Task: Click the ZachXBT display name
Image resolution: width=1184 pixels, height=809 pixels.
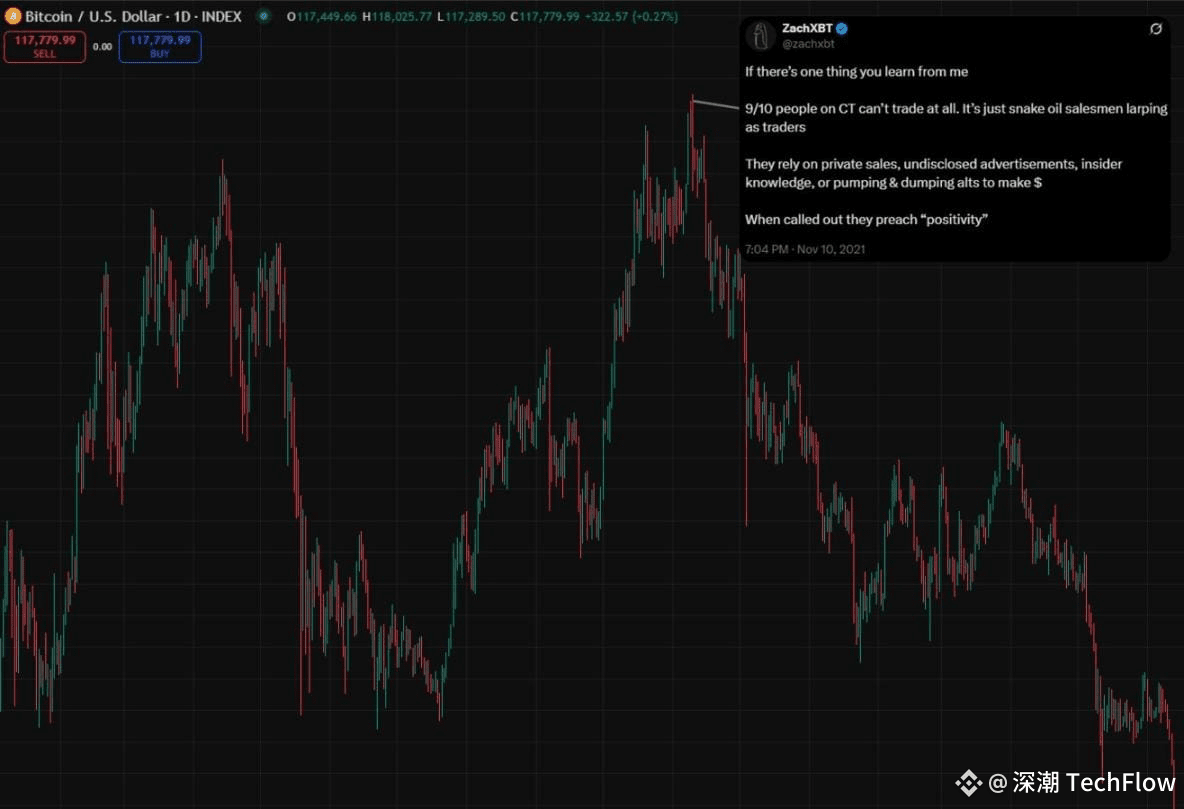Action: click(806, 28)
